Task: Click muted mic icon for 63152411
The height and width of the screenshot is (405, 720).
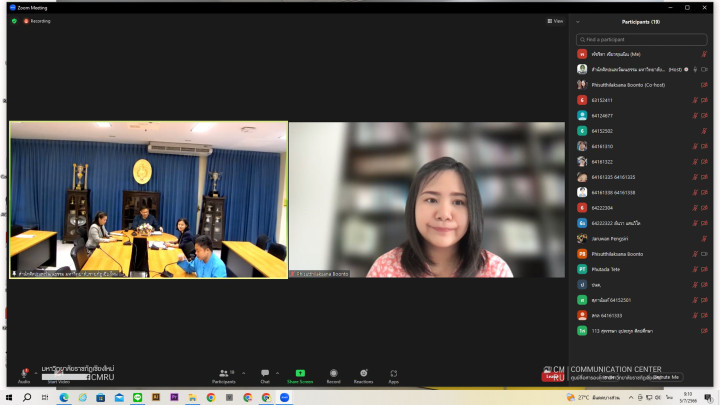Action: pos(695,100)
